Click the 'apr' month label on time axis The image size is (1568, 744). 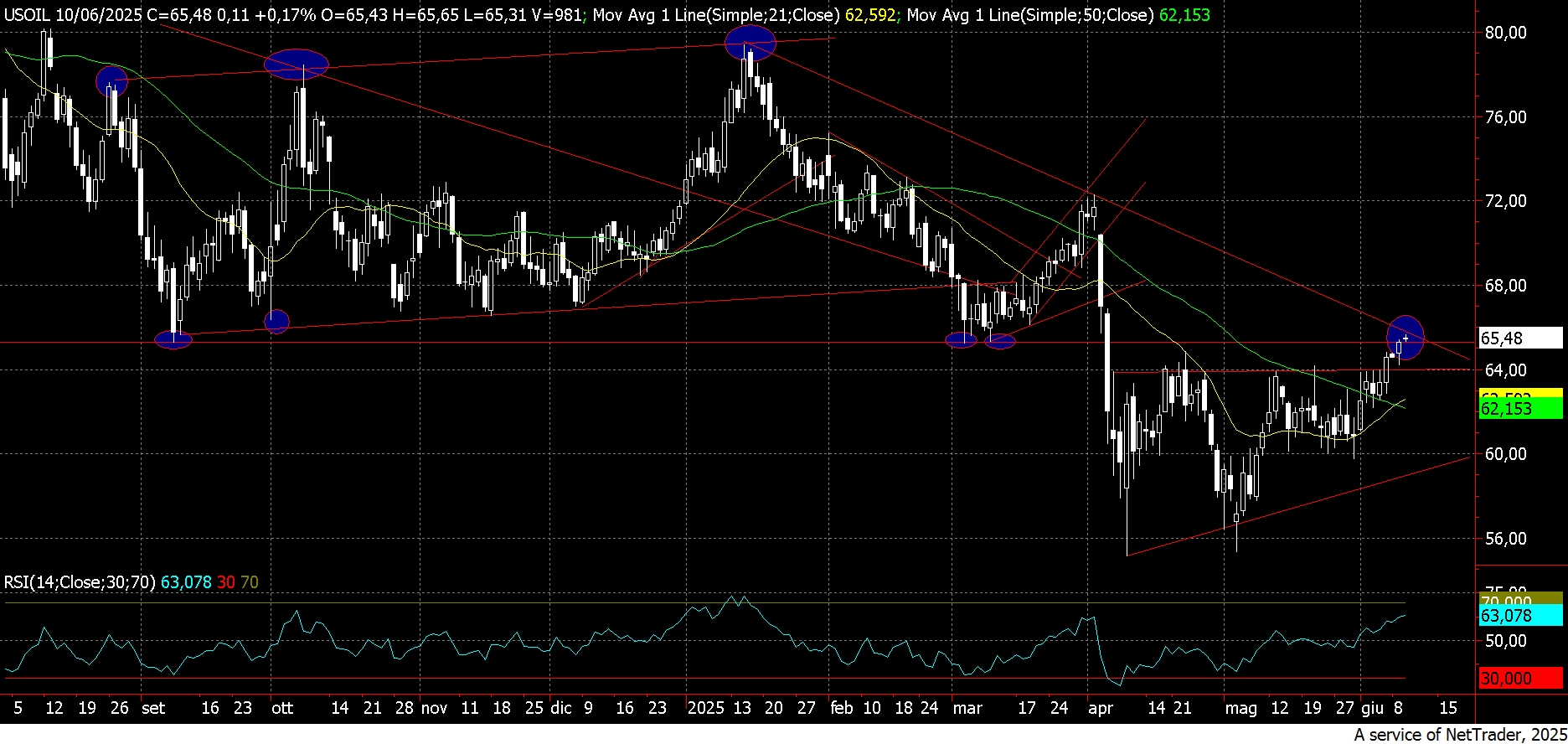point(1101,708)
